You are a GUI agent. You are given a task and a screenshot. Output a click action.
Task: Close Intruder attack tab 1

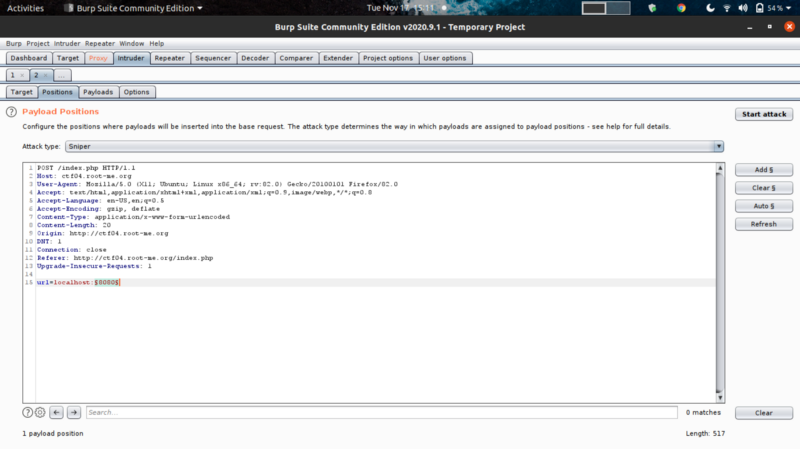click(22, 76)
